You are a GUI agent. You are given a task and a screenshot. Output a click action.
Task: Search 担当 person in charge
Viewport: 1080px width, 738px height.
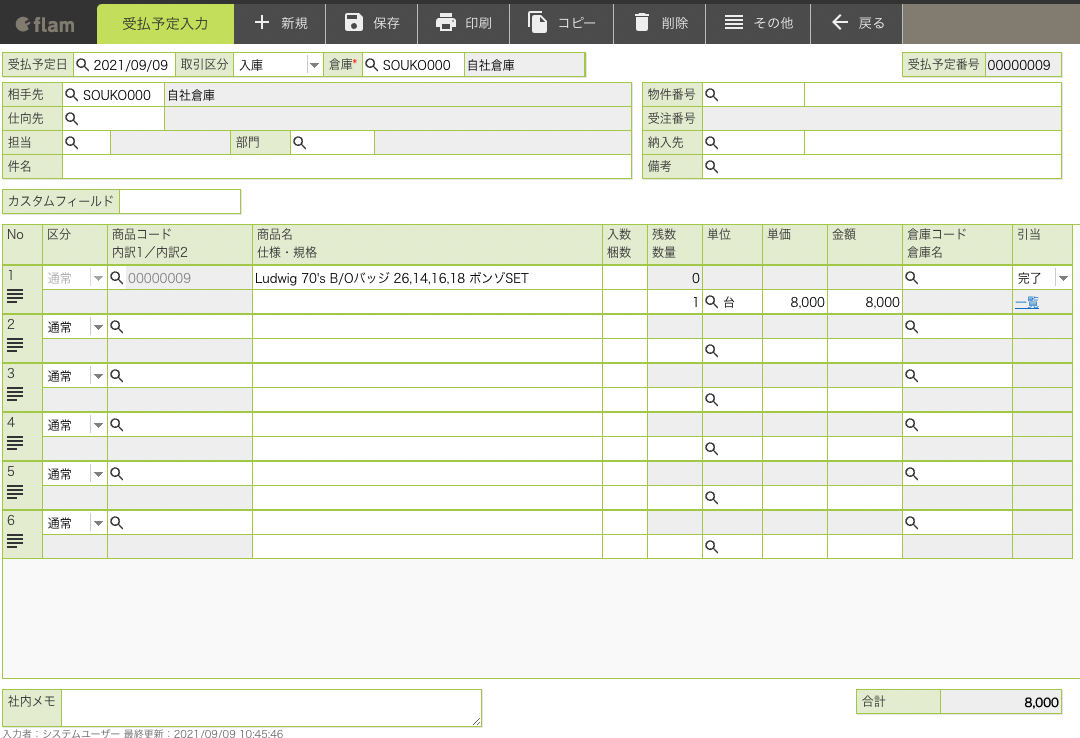tap(71, 143)
